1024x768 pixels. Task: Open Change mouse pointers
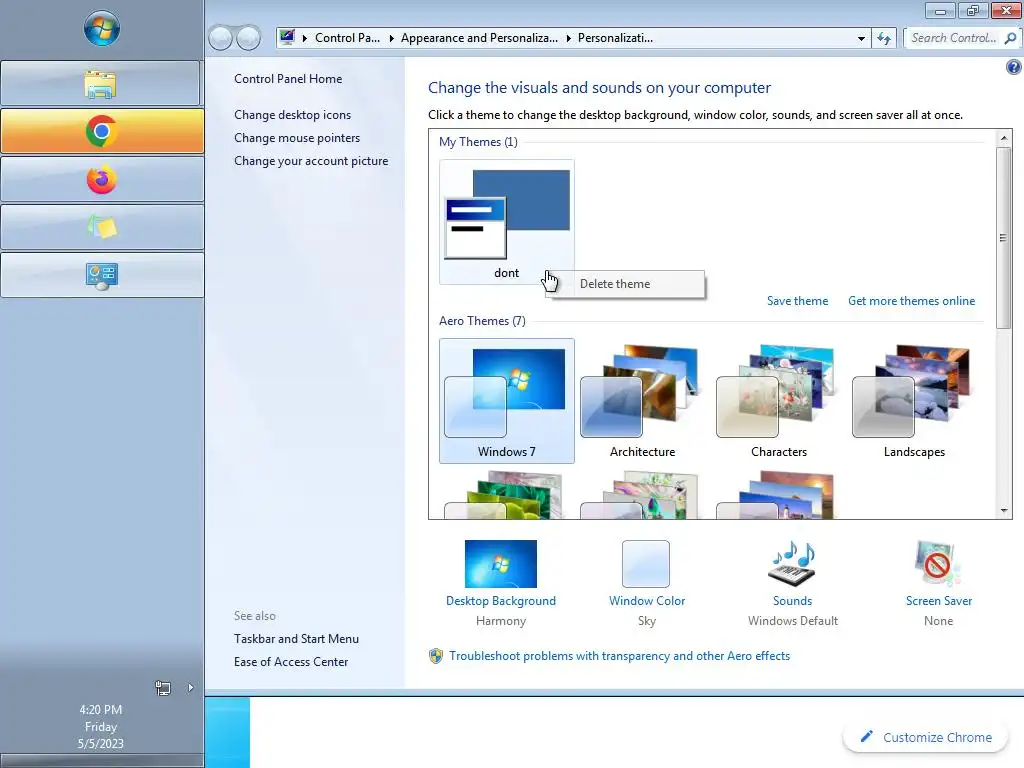tap(297, 138)
